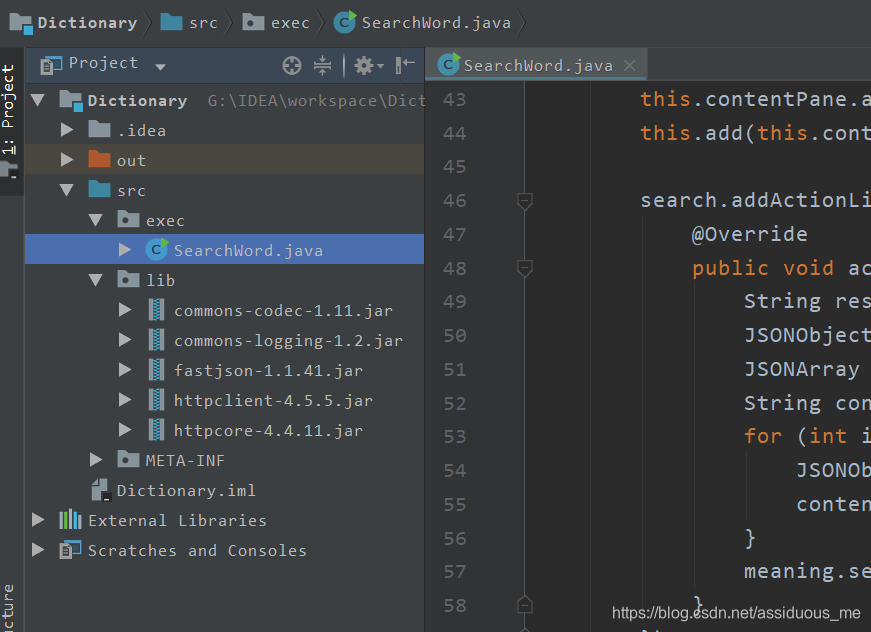Expand the out folder arrow

(x=67, y=160)
